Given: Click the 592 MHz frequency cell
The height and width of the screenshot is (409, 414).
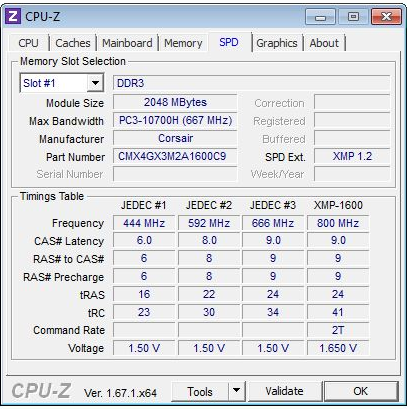Looking at the screenshot, I should point(209,223).
